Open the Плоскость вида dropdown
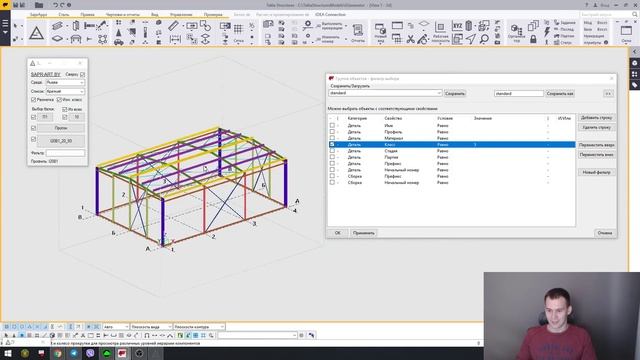The width and height of the screenshot is (640, 360). tap(151, 327)
